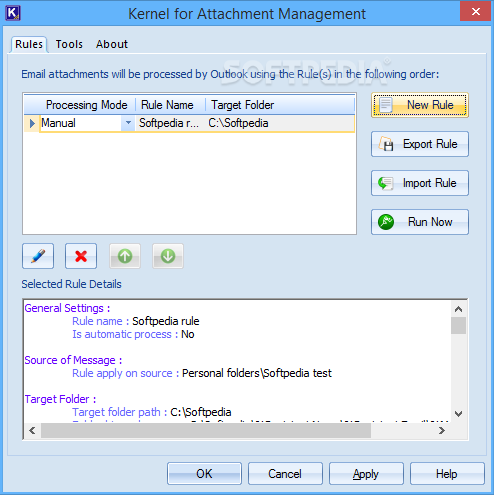Click the Processing Mode column header
Viewport: 494px width, 495px height.
pyautogui.click(x=87, y=105)
